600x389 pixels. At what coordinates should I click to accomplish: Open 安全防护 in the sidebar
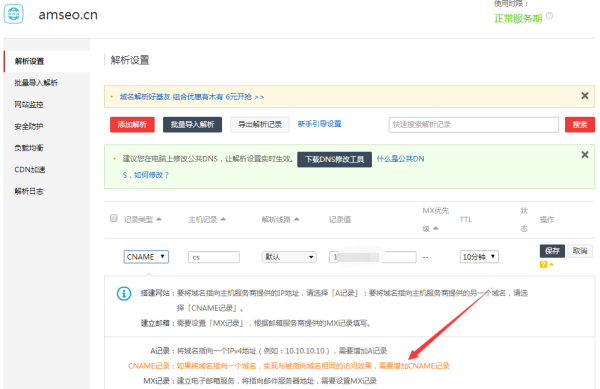pyautogui.click(x=29, y=126)
